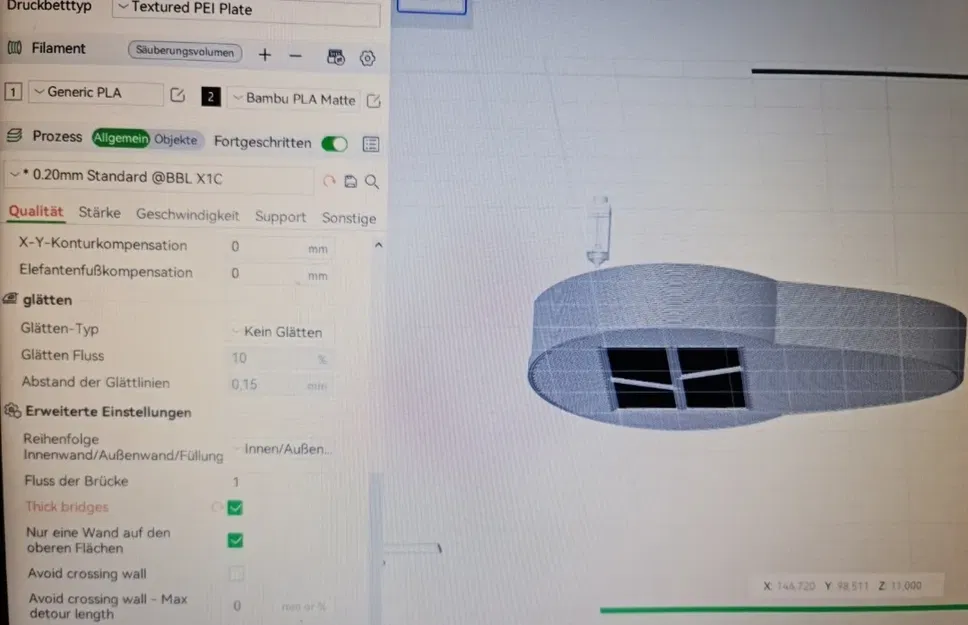Viewport: 968px width, 625px height.
Task: Enable the Avoid crossing wall checkbox
Action: click(x=236, y=574)
